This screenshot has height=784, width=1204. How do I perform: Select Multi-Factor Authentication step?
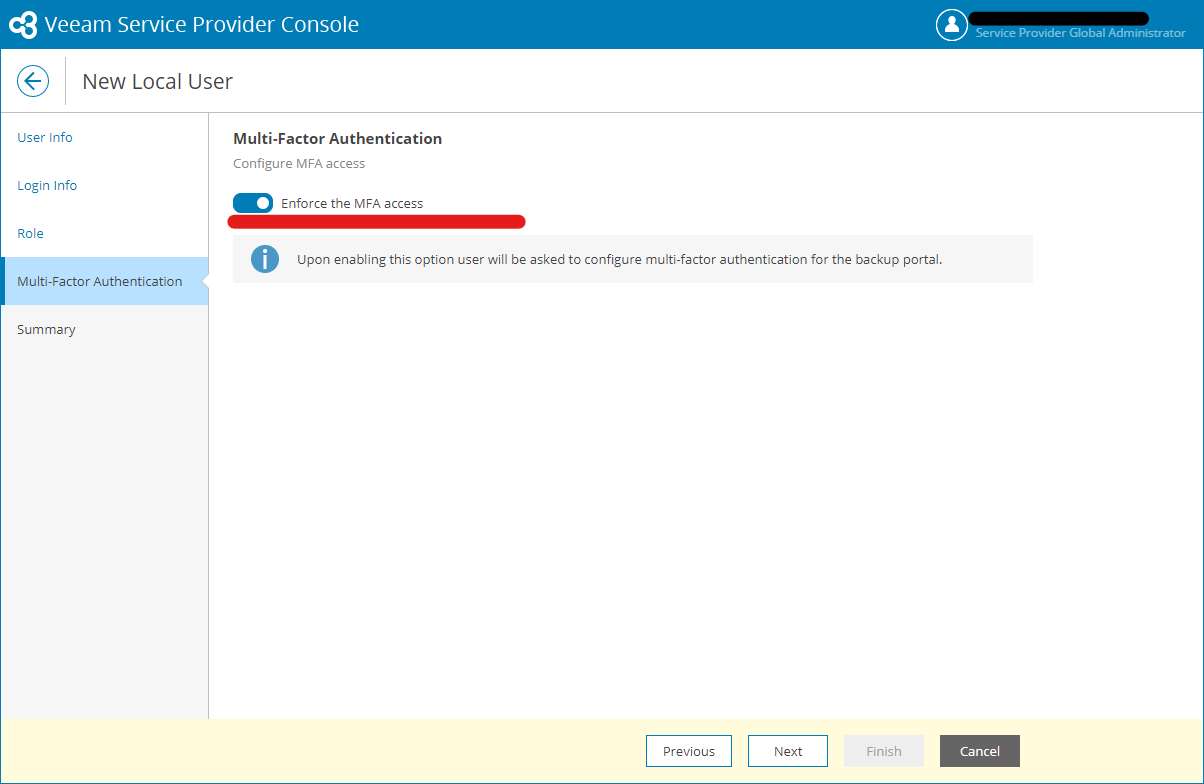pyautogui.click(x=104, y=281)
